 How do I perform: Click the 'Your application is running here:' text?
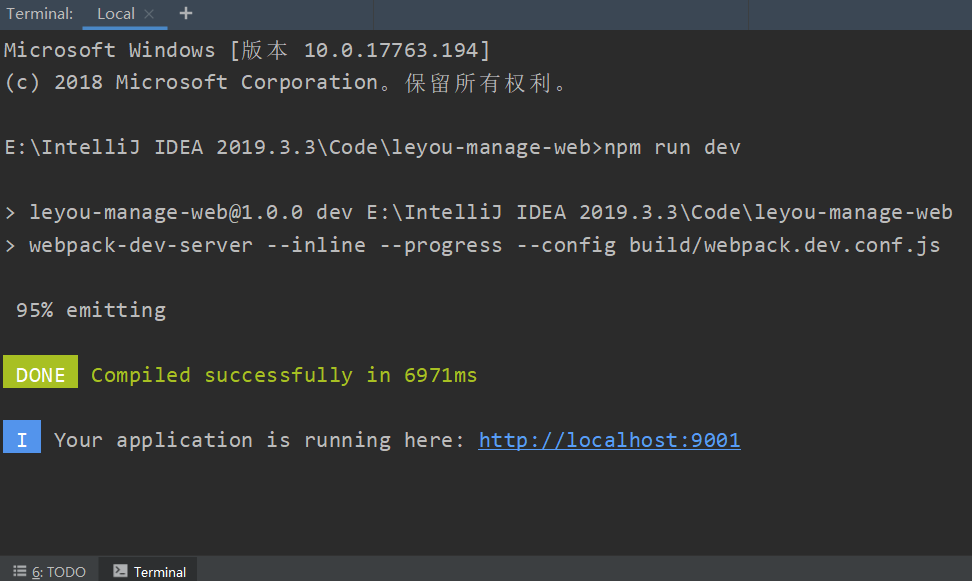pos(259,440)
